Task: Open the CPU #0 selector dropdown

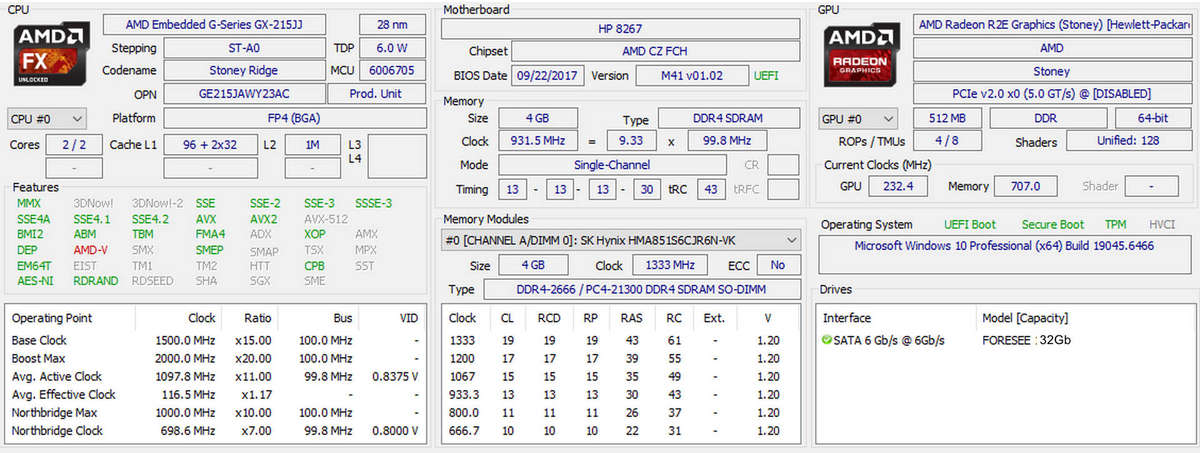Action: coord(47,118)
